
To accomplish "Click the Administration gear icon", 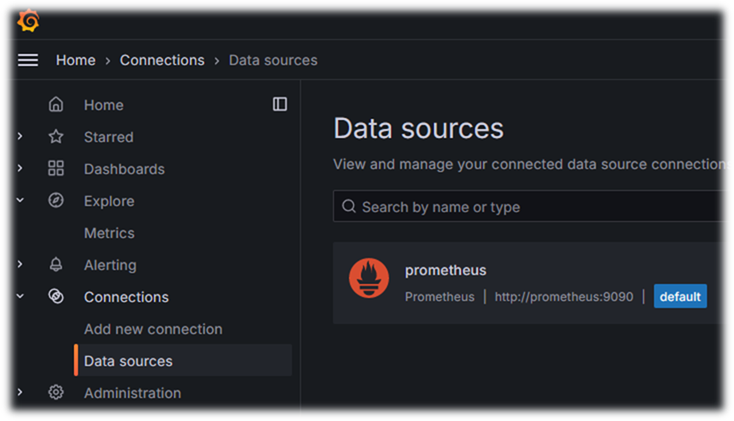I will click(56, 392).
